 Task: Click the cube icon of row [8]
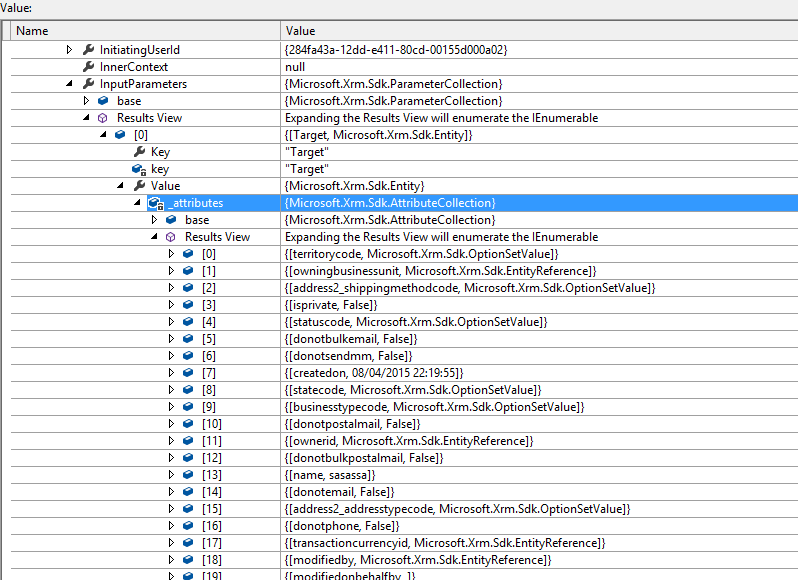point(188,390)
